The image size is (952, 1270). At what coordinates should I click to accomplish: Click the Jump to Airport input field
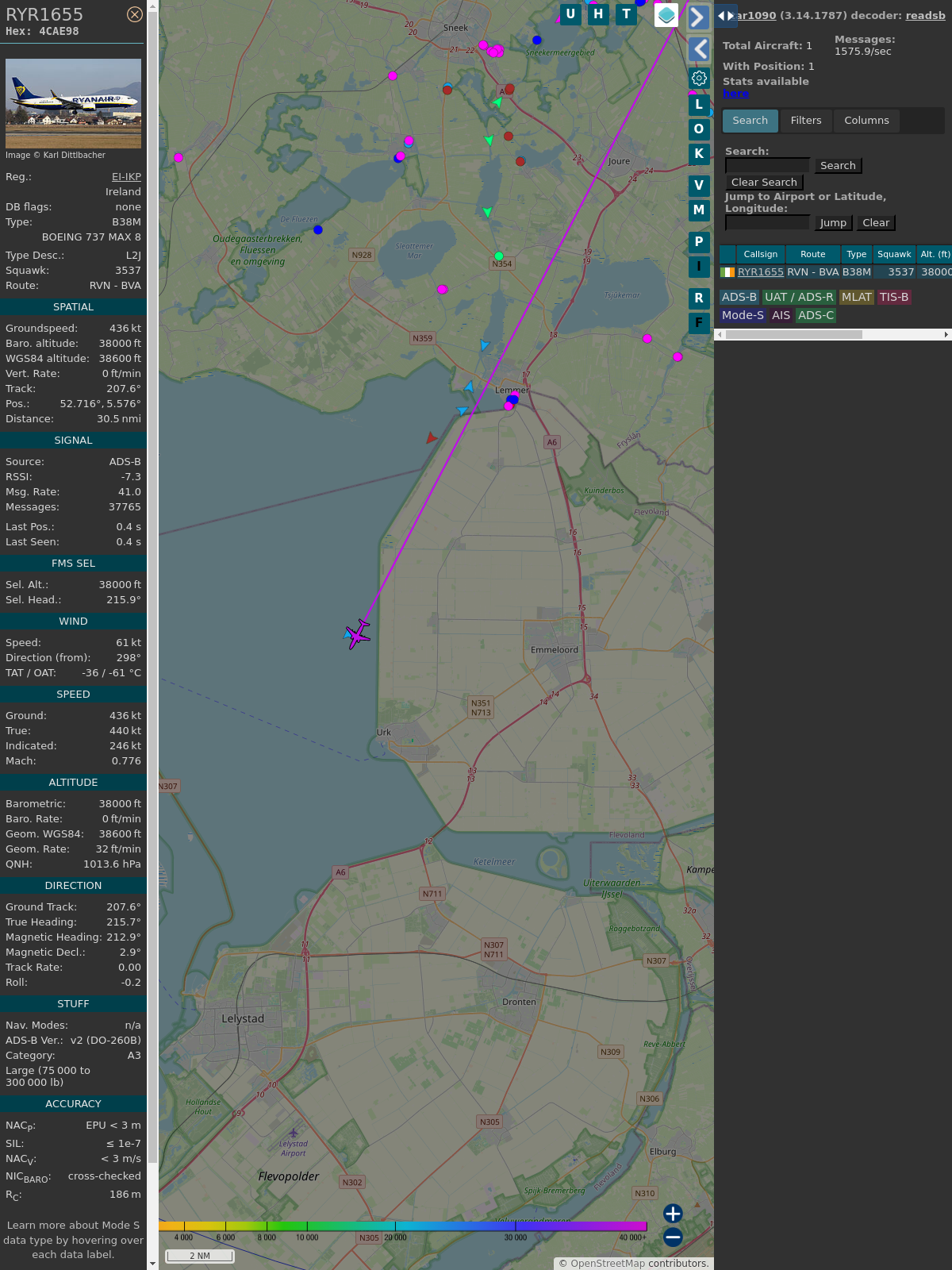click(767, 223)
